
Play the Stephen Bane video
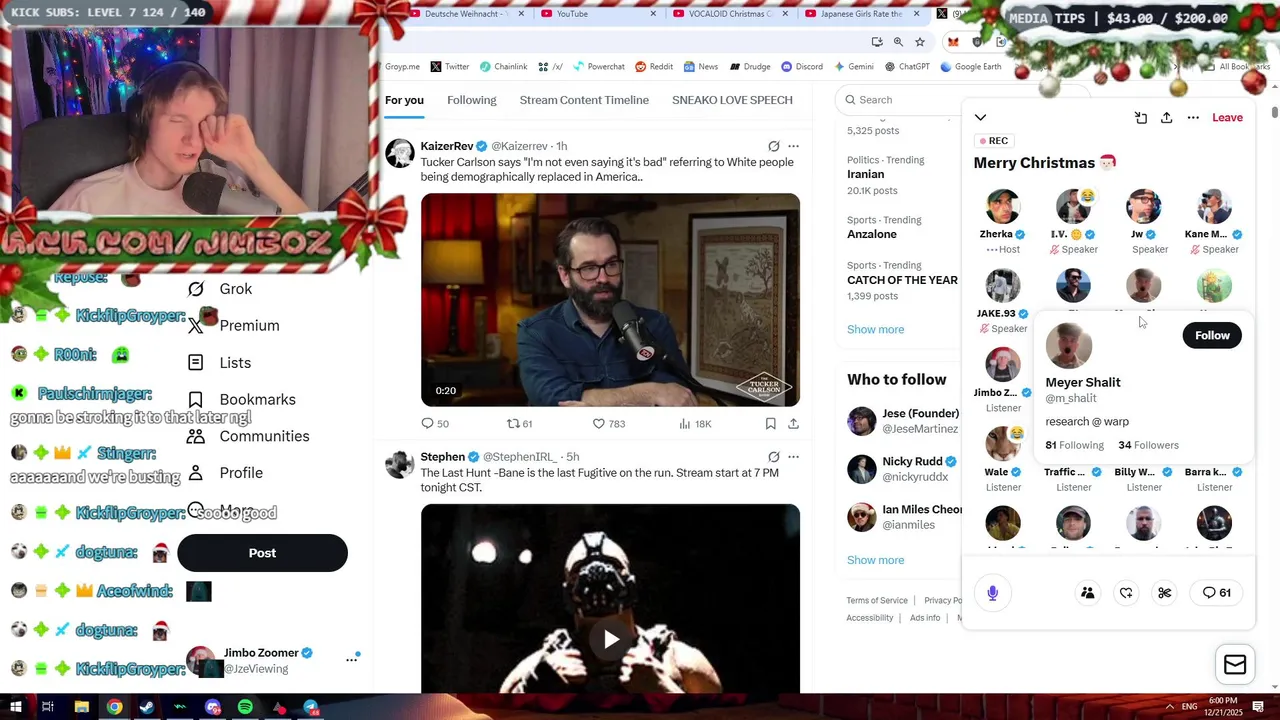pos(610,639)
